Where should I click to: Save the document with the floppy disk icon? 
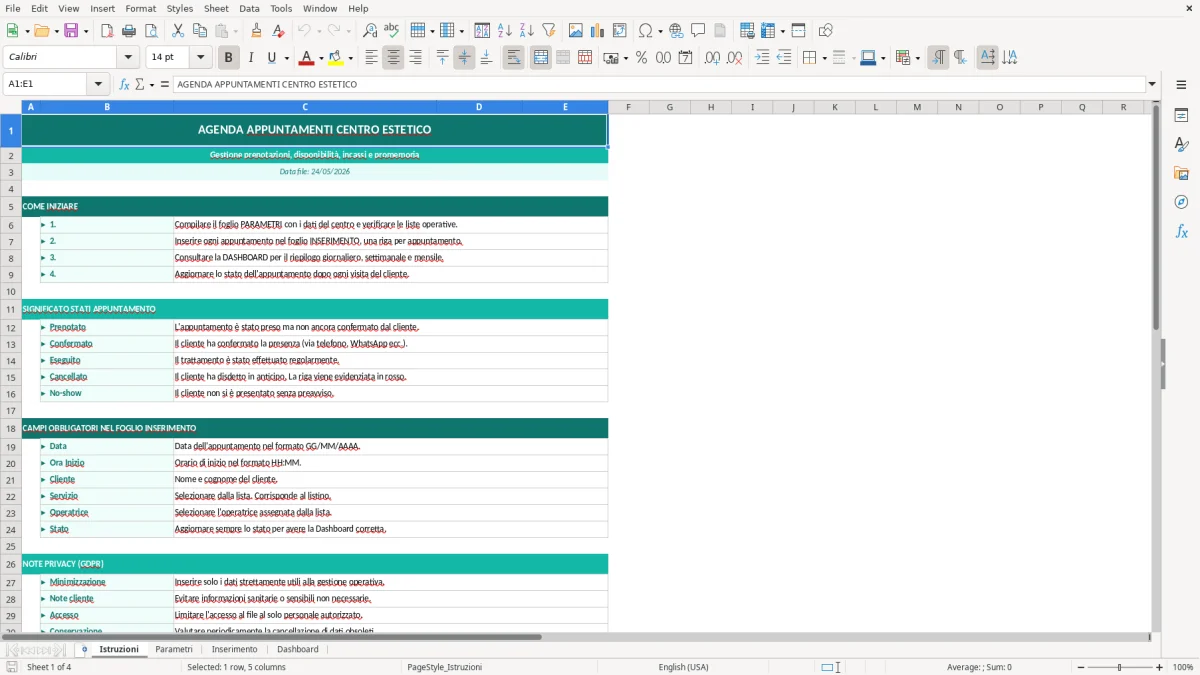pyautogui.click(x=71, y=31)
